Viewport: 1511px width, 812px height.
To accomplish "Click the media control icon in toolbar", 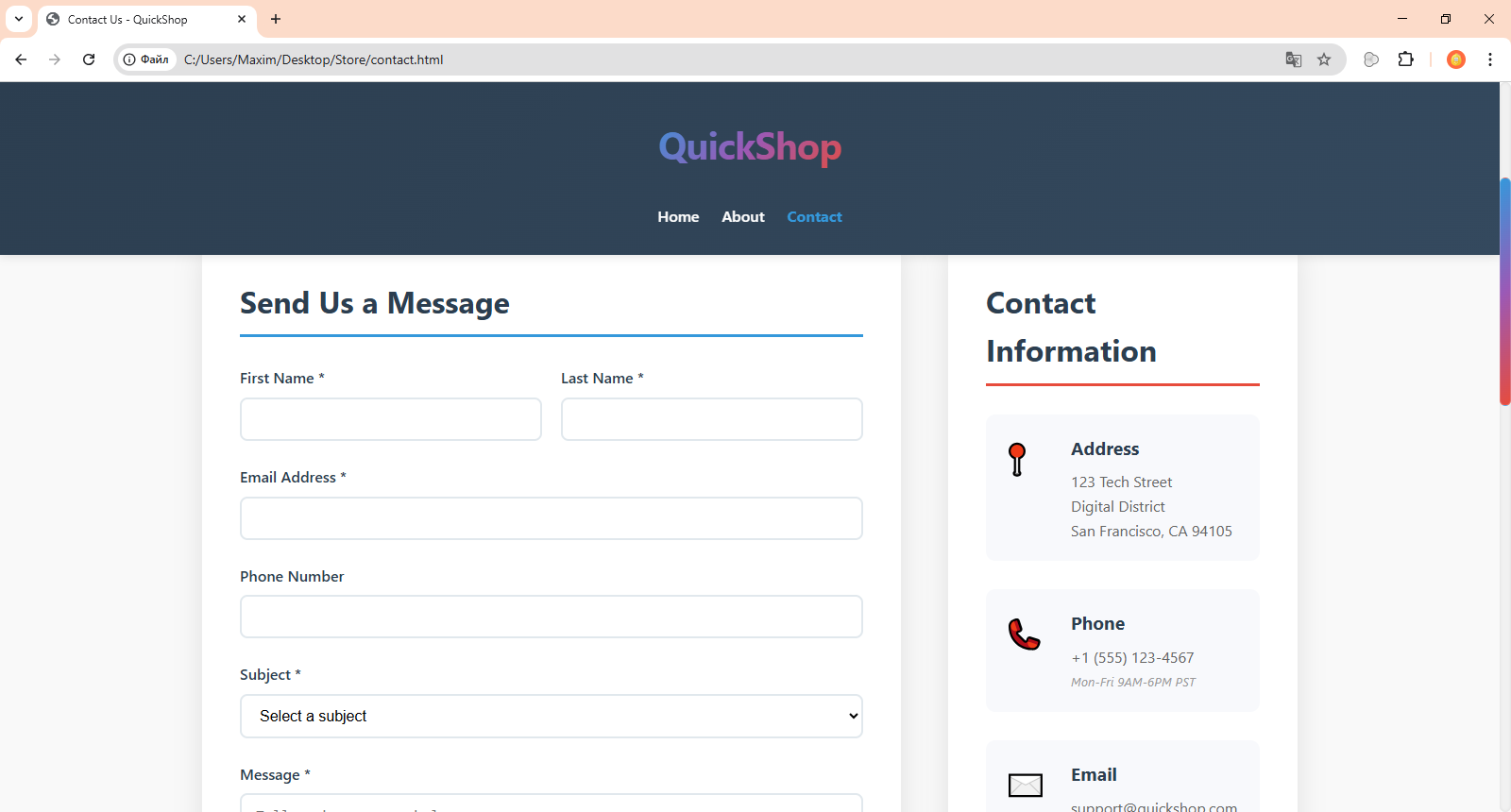I will click(x=1371, y=59).
